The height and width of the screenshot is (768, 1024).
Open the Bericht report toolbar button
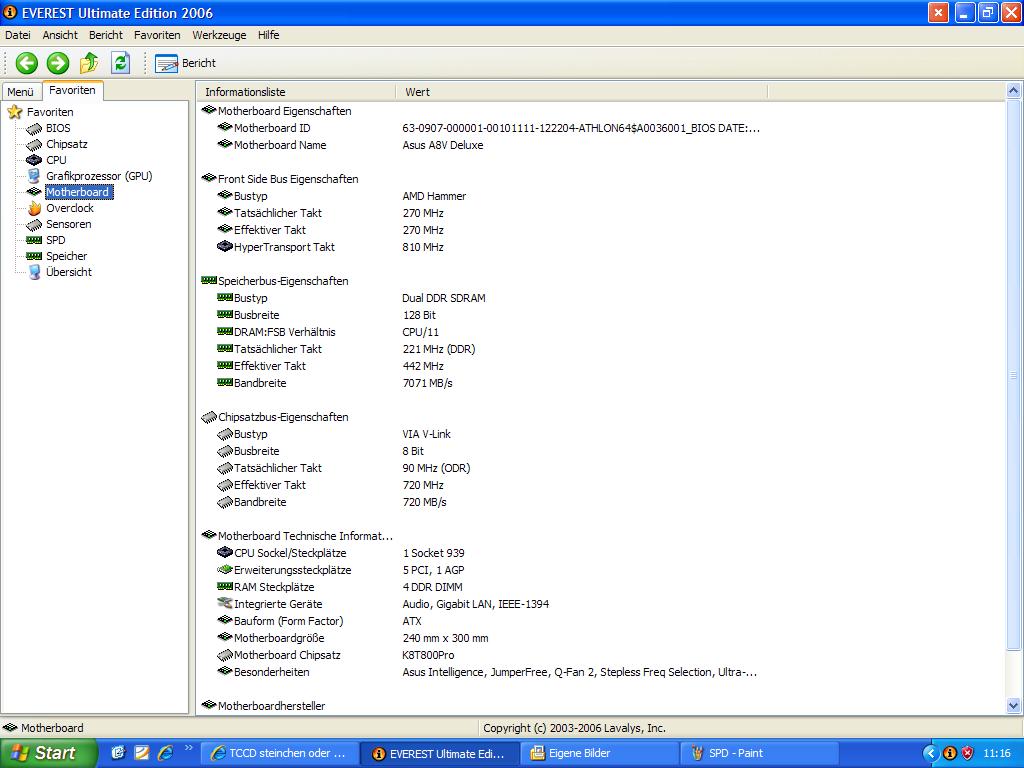pyautogui.click(x=185, y=63)
